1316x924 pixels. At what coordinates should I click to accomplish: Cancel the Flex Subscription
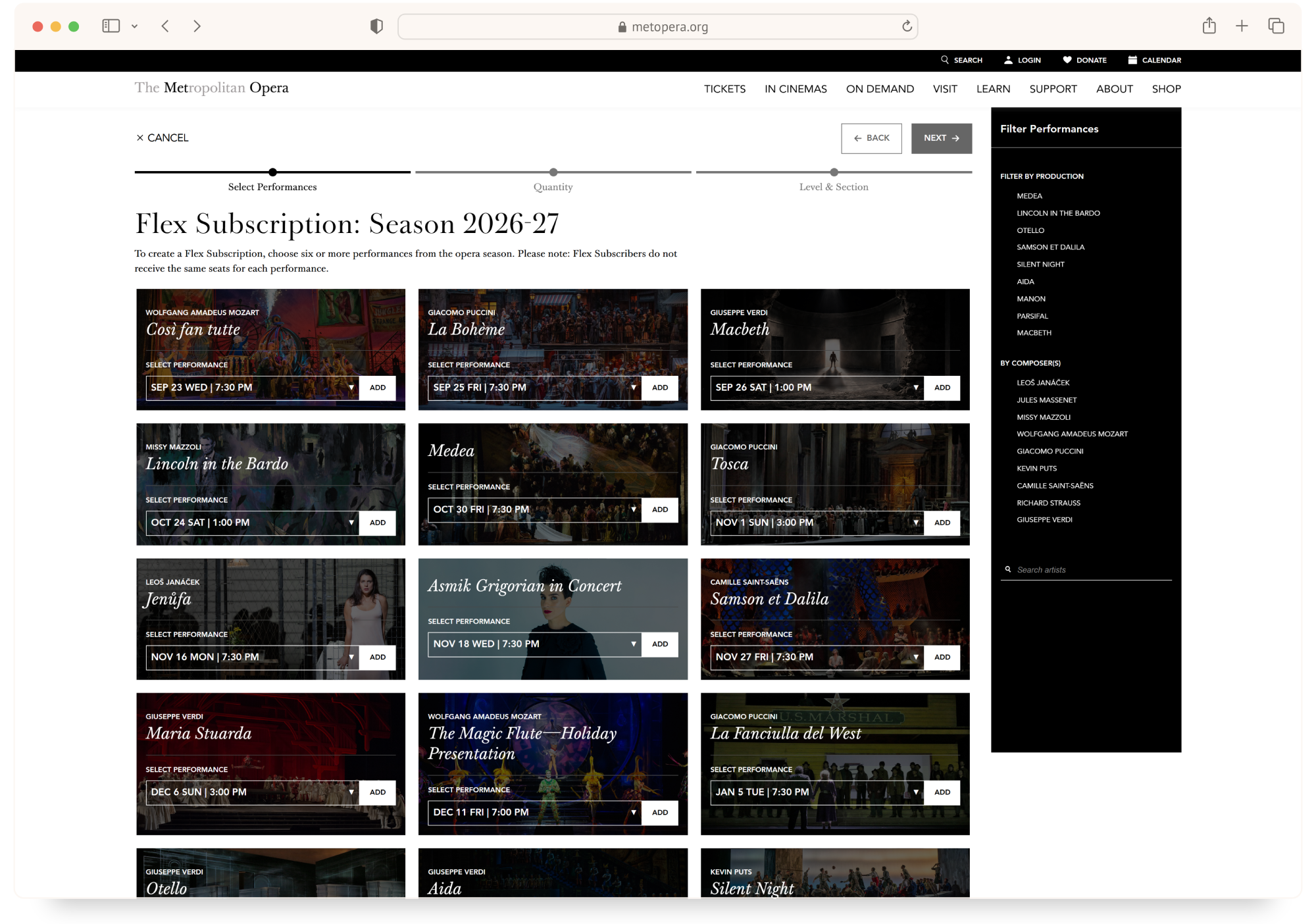[x=162, y=138]
